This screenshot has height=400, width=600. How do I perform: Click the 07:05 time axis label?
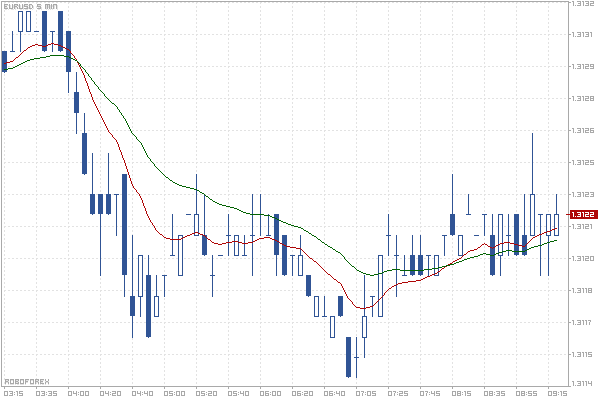[x=366, y=393]
